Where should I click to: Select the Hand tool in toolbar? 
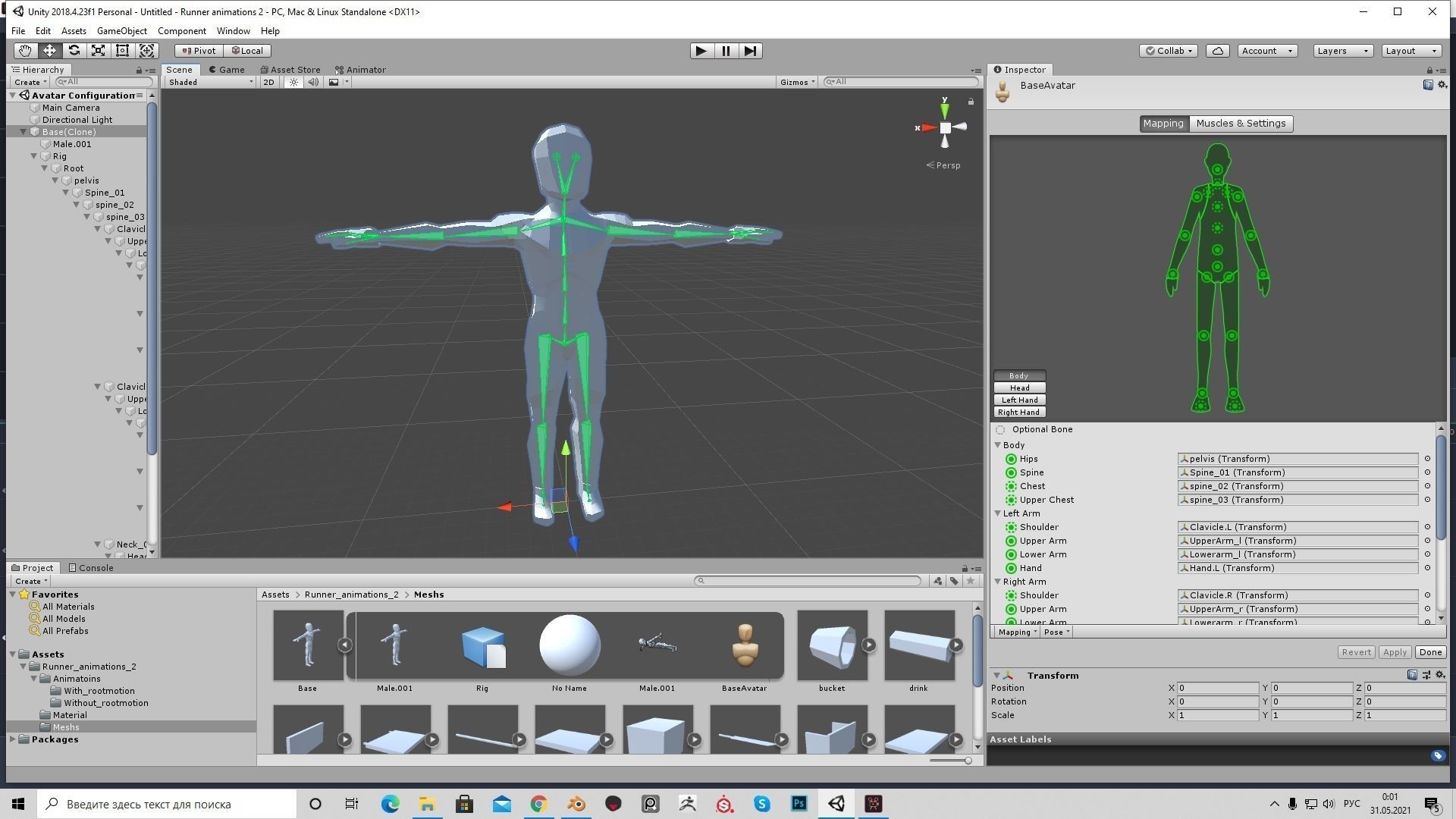[25, 51]
